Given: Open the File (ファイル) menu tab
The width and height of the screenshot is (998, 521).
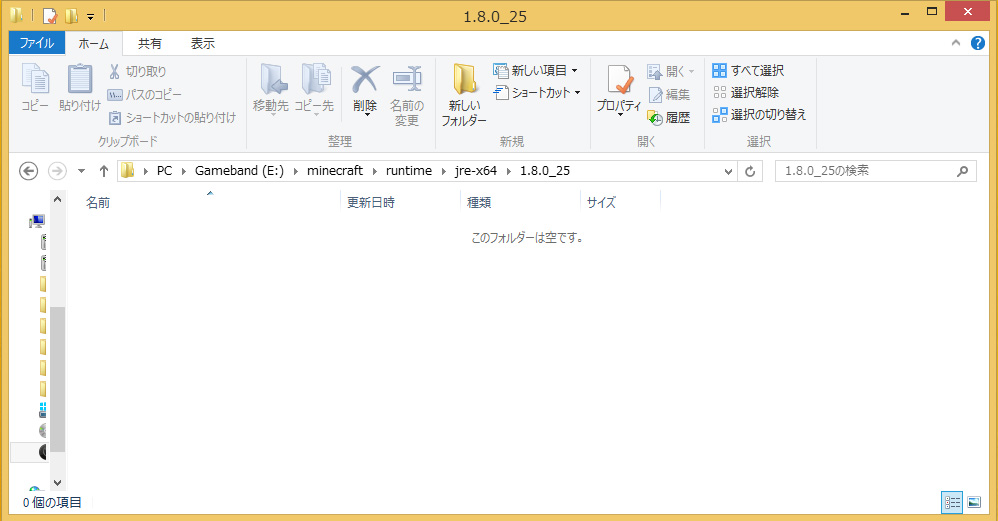Looking at the screenshot, I should tap(37, 43).
